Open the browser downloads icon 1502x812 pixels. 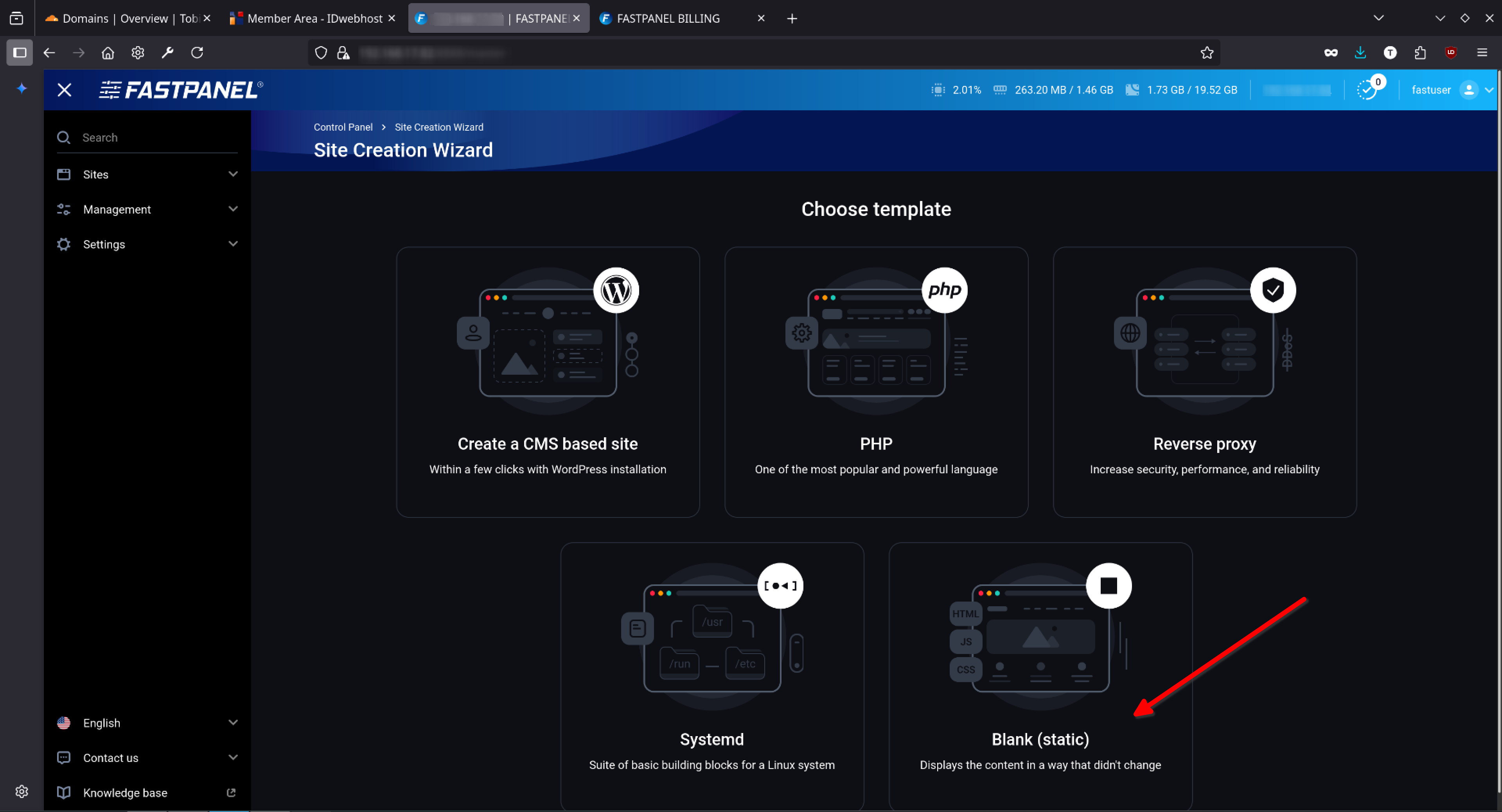click(1360, 53)
